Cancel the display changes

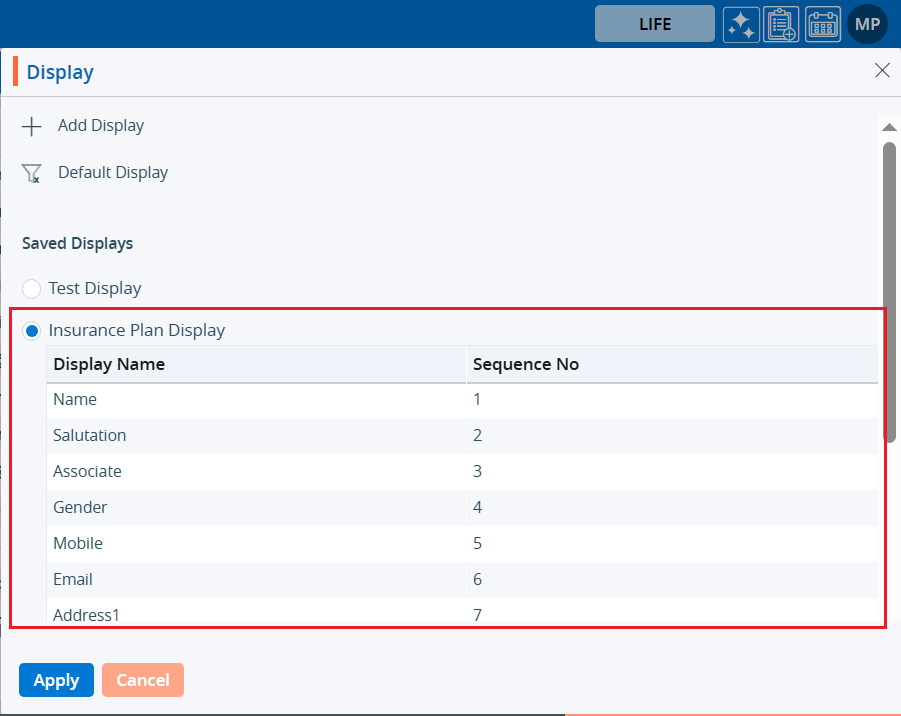click(x=143, y=680)
